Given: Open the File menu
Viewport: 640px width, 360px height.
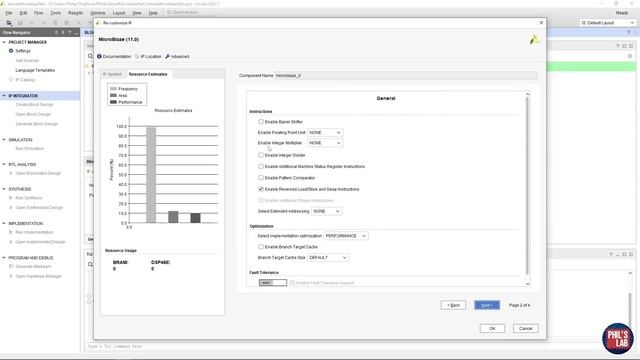Looking at the screenshot, I should pyautogui.click(x=9, y=13).
